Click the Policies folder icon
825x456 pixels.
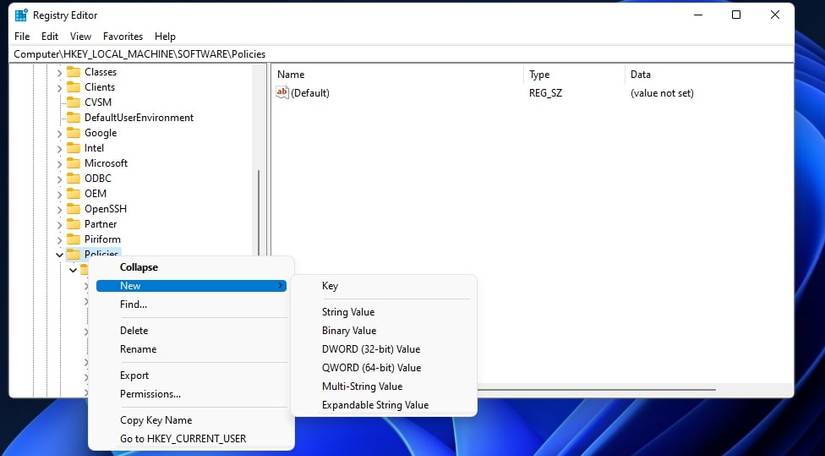(x=74, y=255)
